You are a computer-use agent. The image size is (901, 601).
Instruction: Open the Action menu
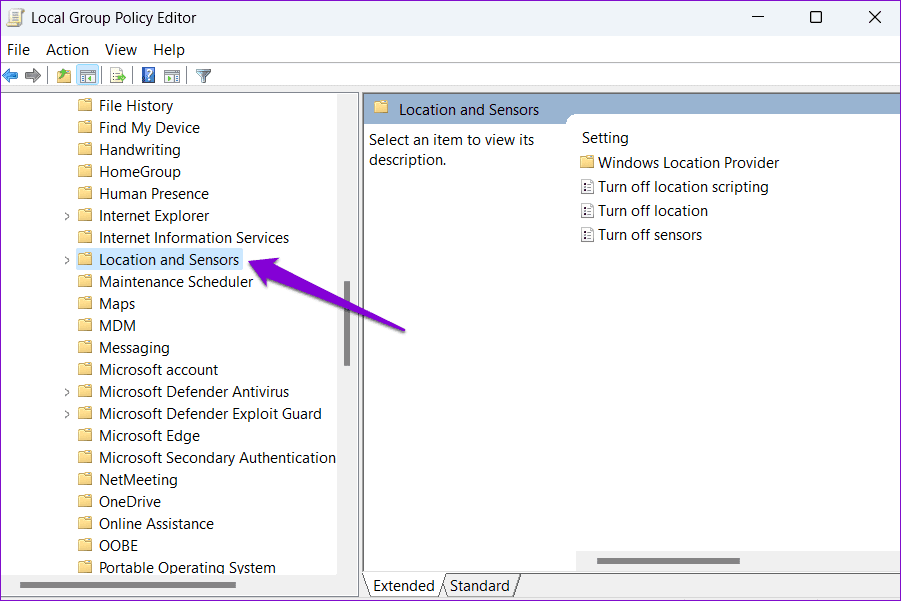click(67, 50)
